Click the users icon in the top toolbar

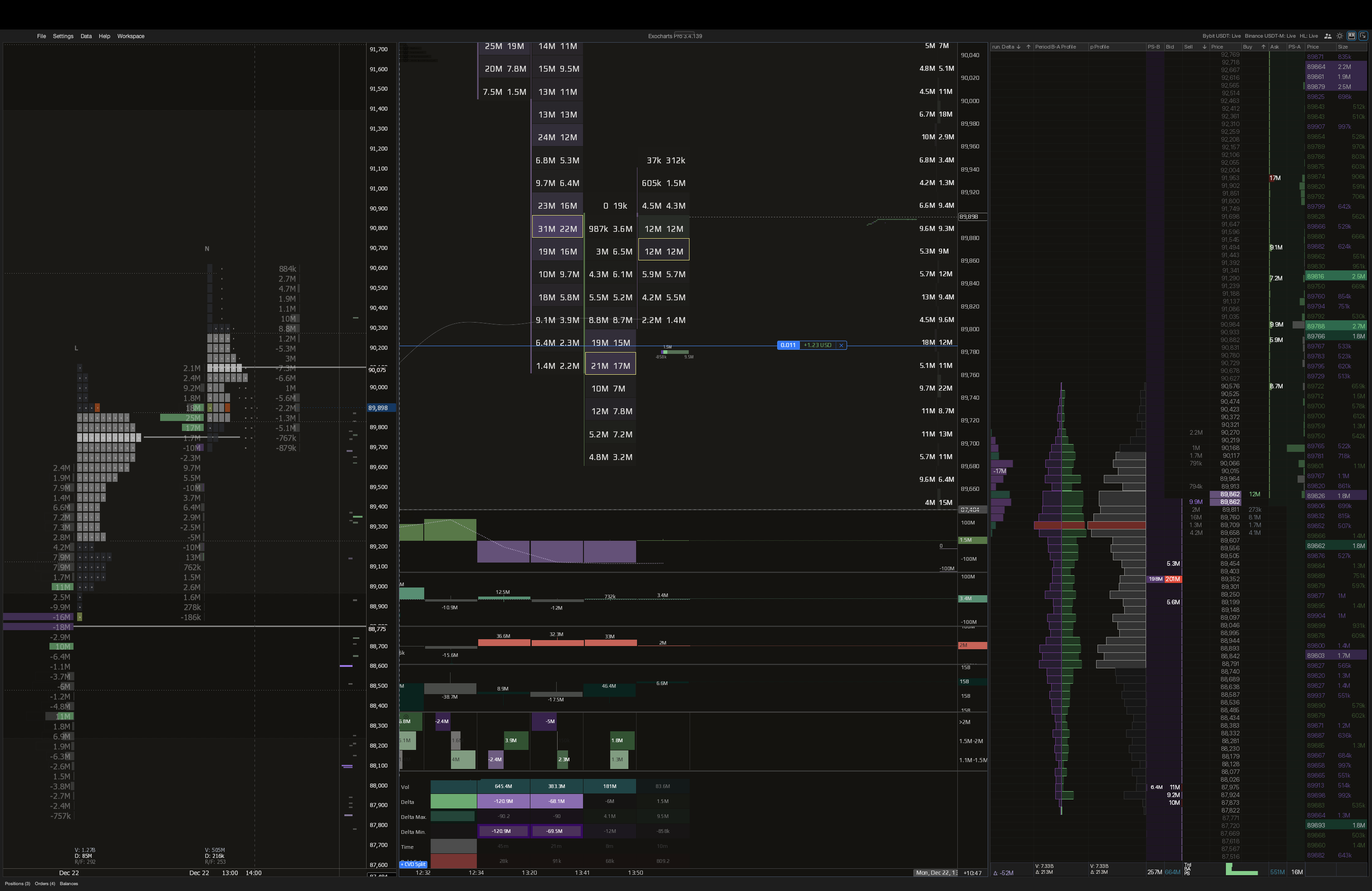[1328, 36]
